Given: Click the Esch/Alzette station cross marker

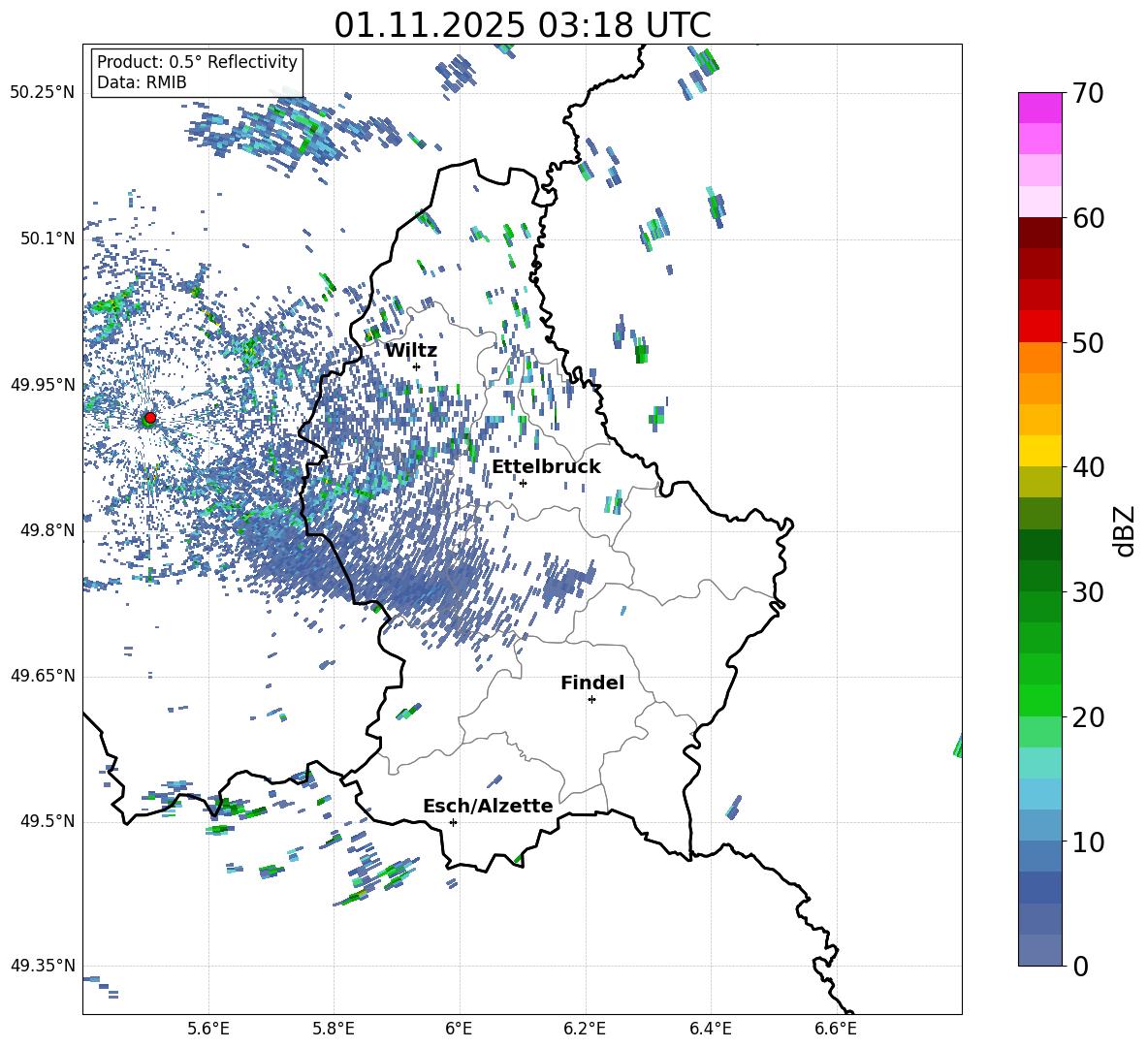Looking at the screenshot, I should (453, 822).
